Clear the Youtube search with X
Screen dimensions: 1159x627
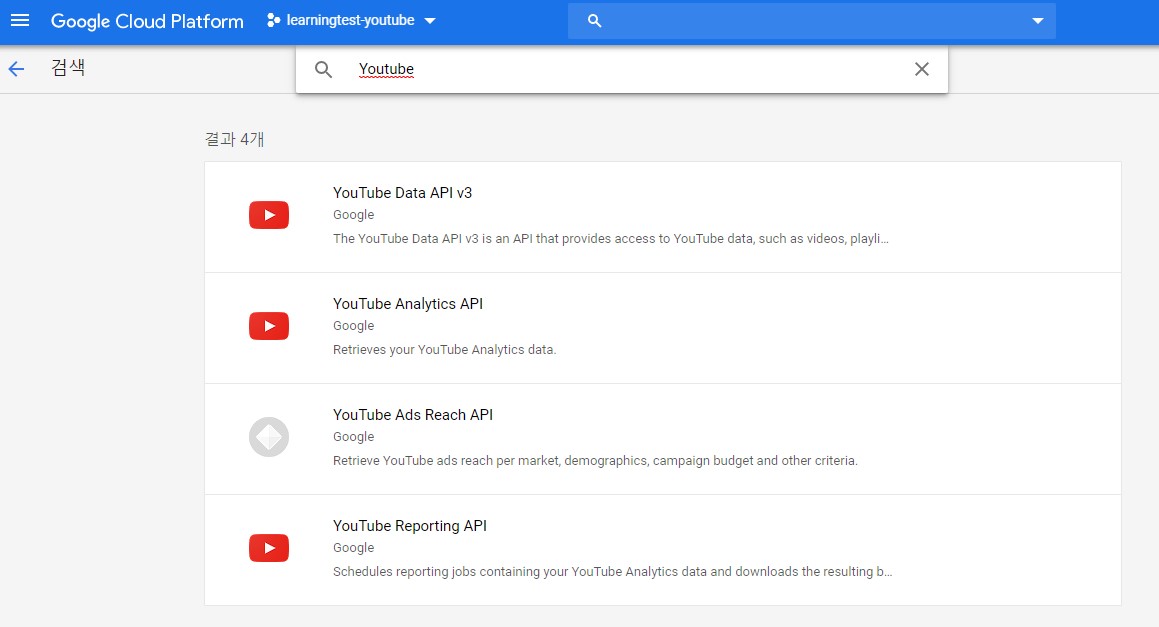(922, 69)
